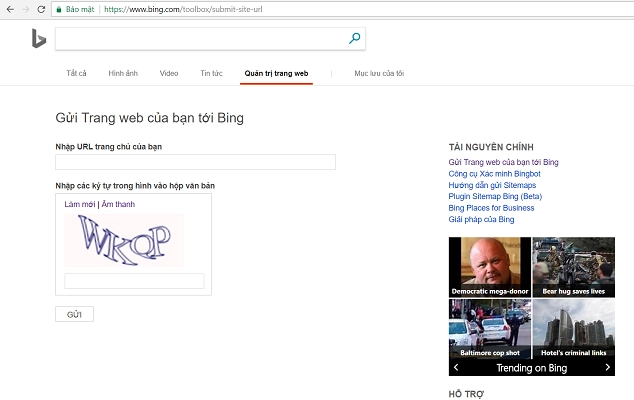This screenshot has width=634, height=400.
Task: Click the captcha text input box
Action: pyautogui.click(x=134, y=281)
